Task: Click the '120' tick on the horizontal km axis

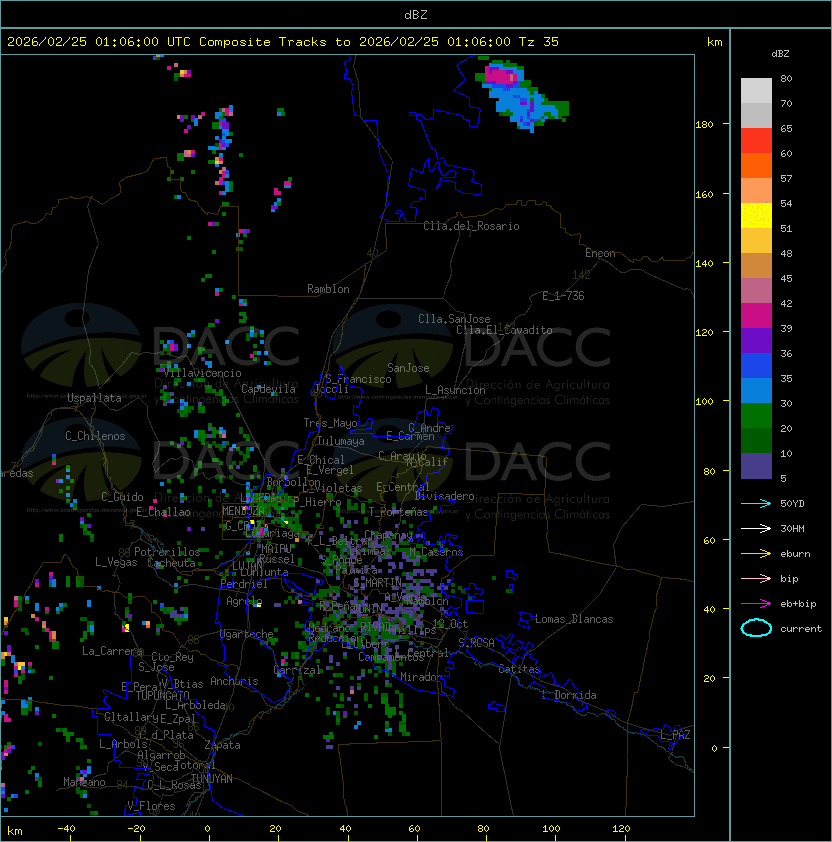Action: [621, 829]
